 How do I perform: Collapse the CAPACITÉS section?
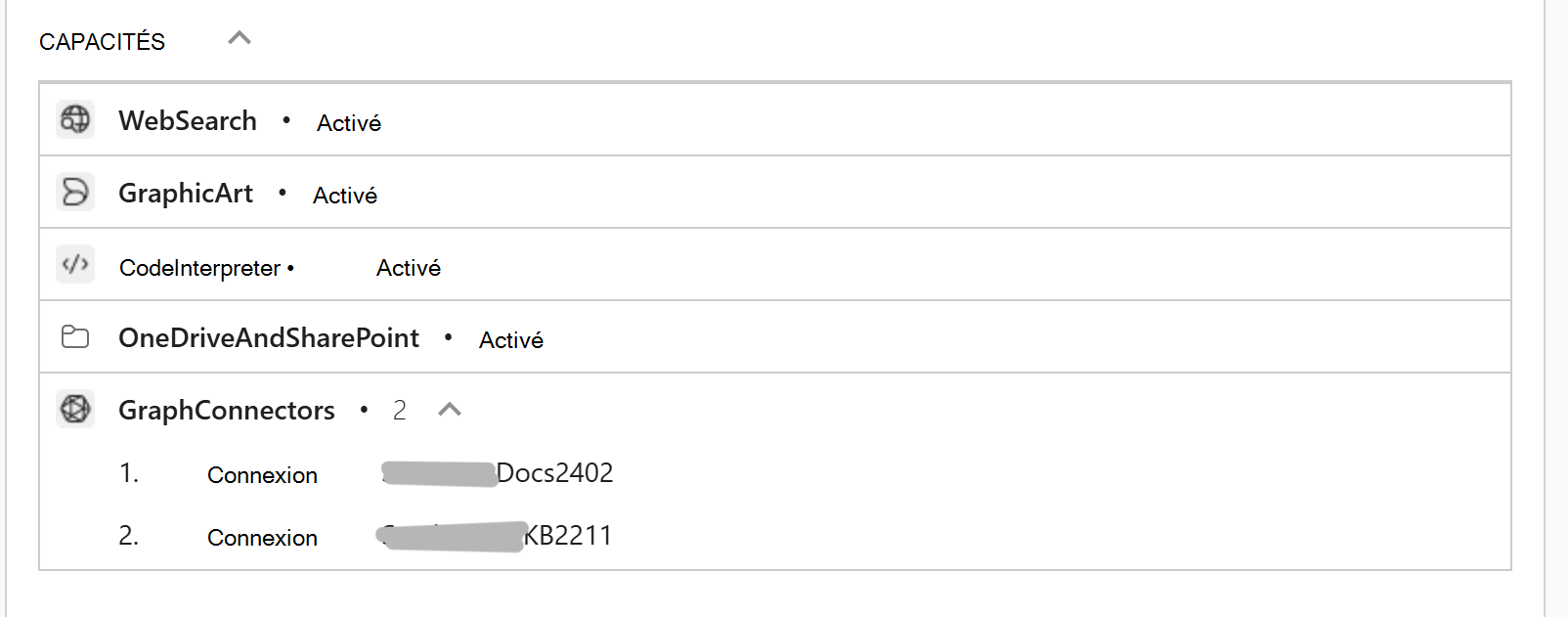coord(238,39)
